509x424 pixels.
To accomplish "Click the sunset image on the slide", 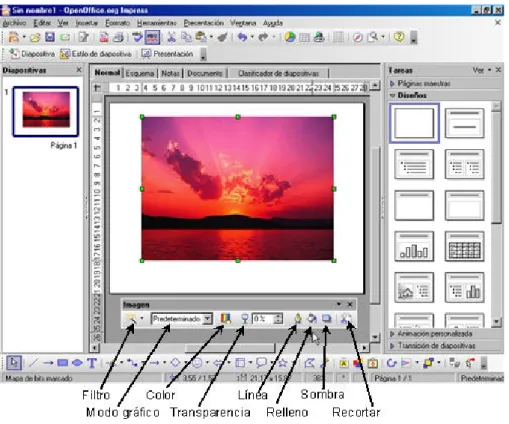I will tap(238, 189).
